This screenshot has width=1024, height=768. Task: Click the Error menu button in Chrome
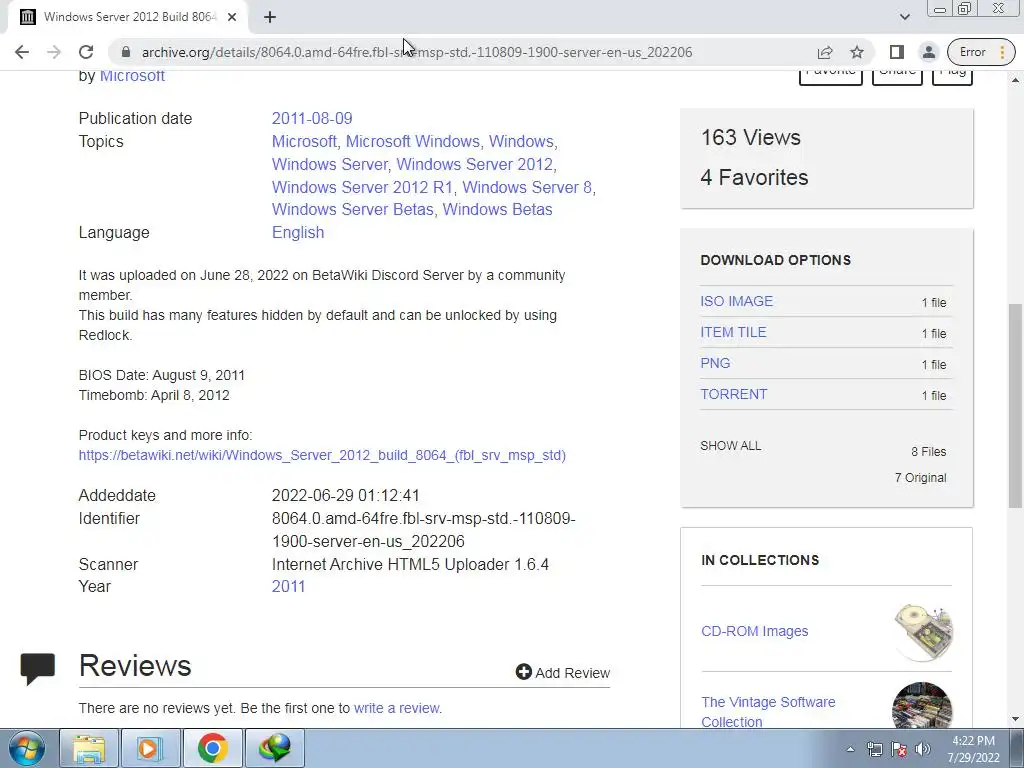pyautogui.click(x=981, y=52)
